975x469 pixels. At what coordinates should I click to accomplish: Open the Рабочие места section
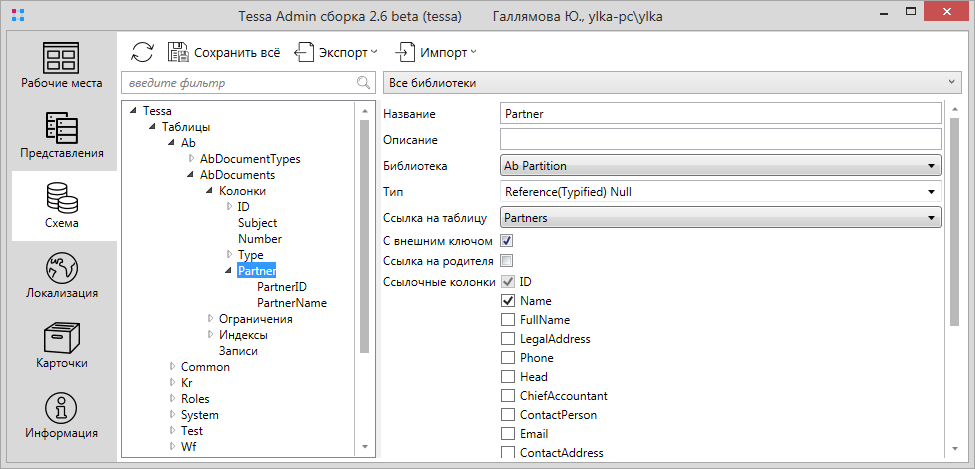click(62, 65)
